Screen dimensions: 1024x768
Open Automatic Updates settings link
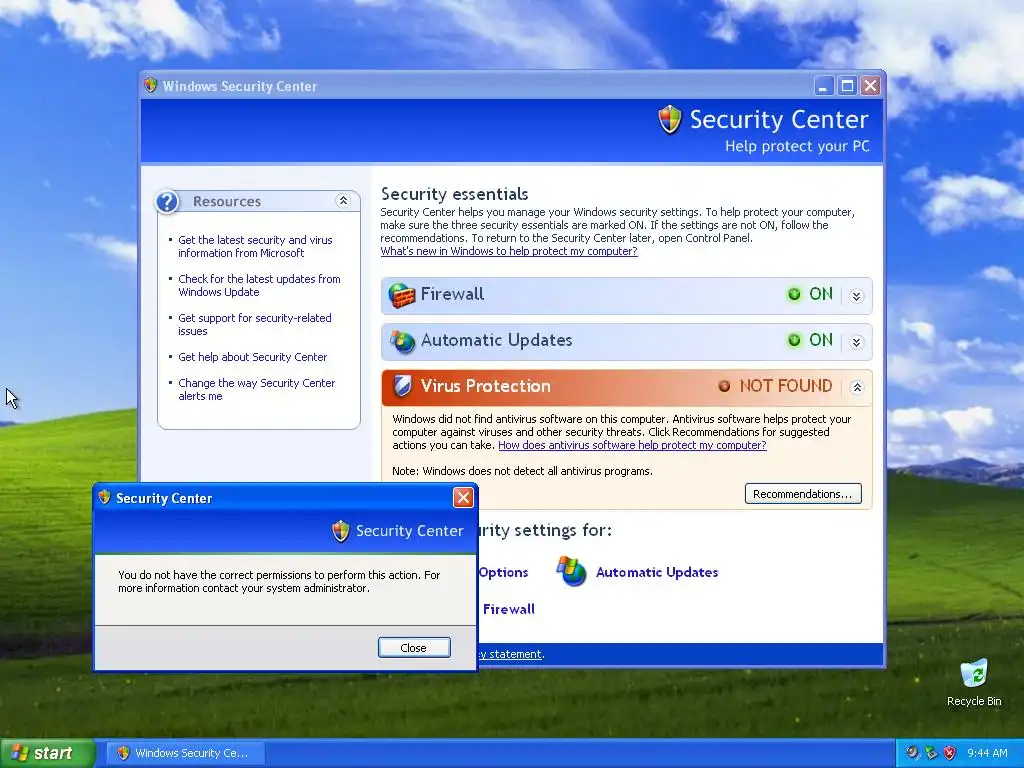(656, 572)
